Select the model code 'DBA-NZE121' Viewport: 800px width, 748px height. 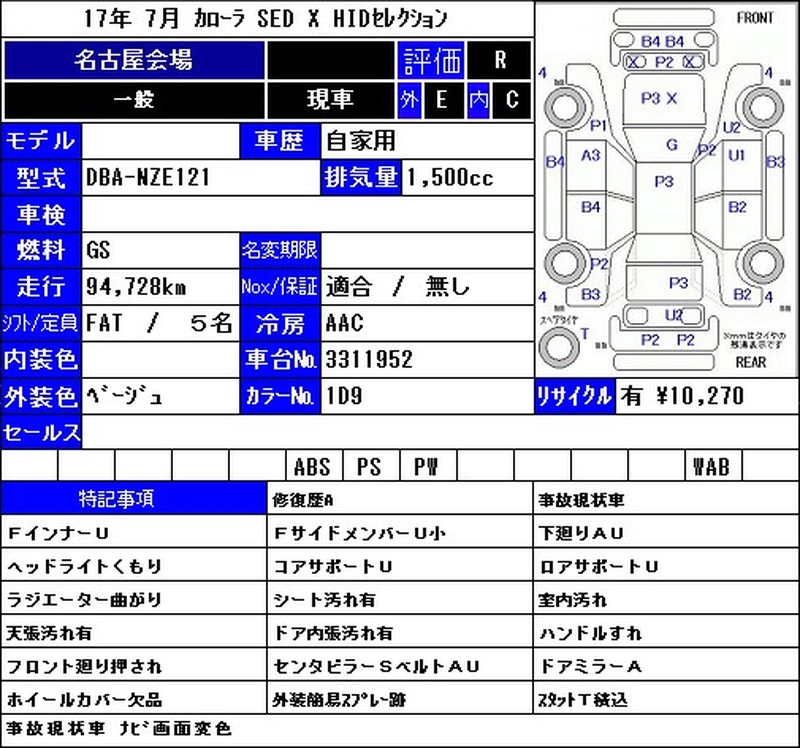148,178
